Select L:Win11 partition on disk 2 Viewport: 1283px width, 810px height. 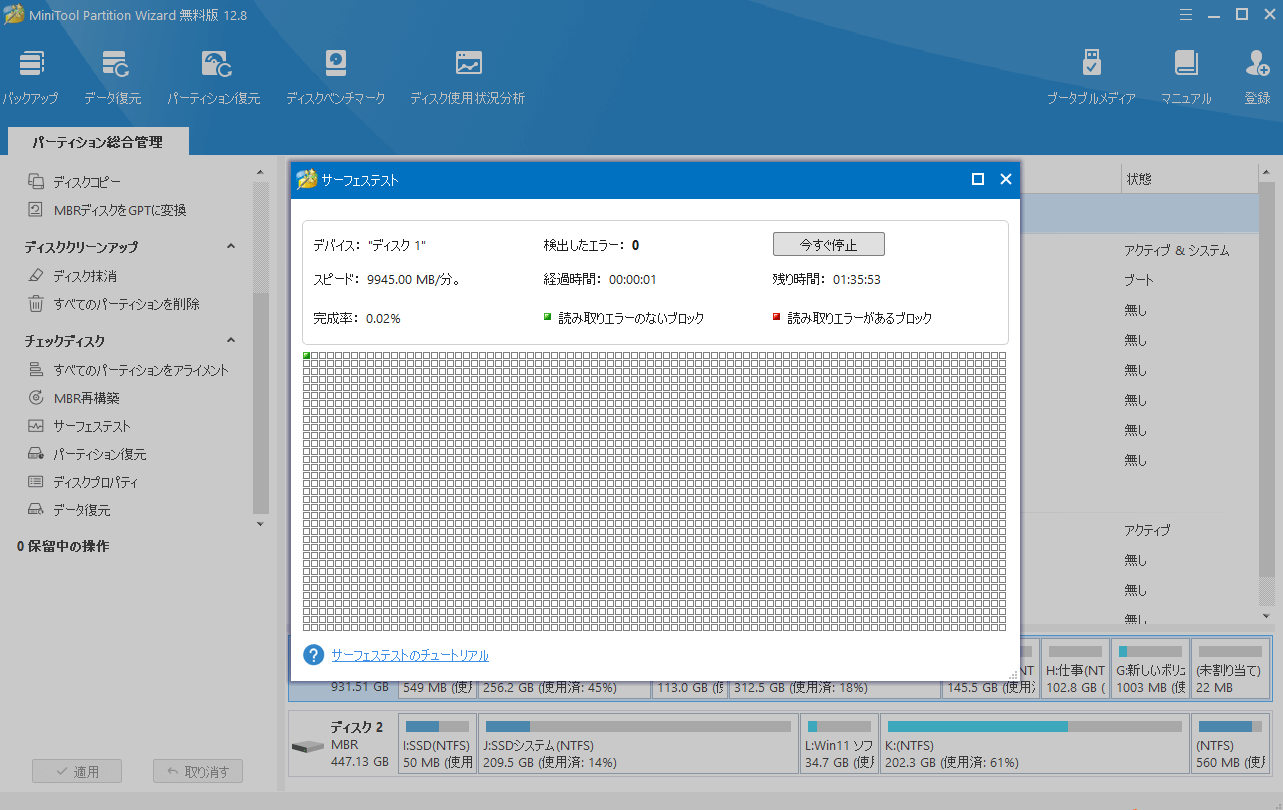click(x=840, y=742)
